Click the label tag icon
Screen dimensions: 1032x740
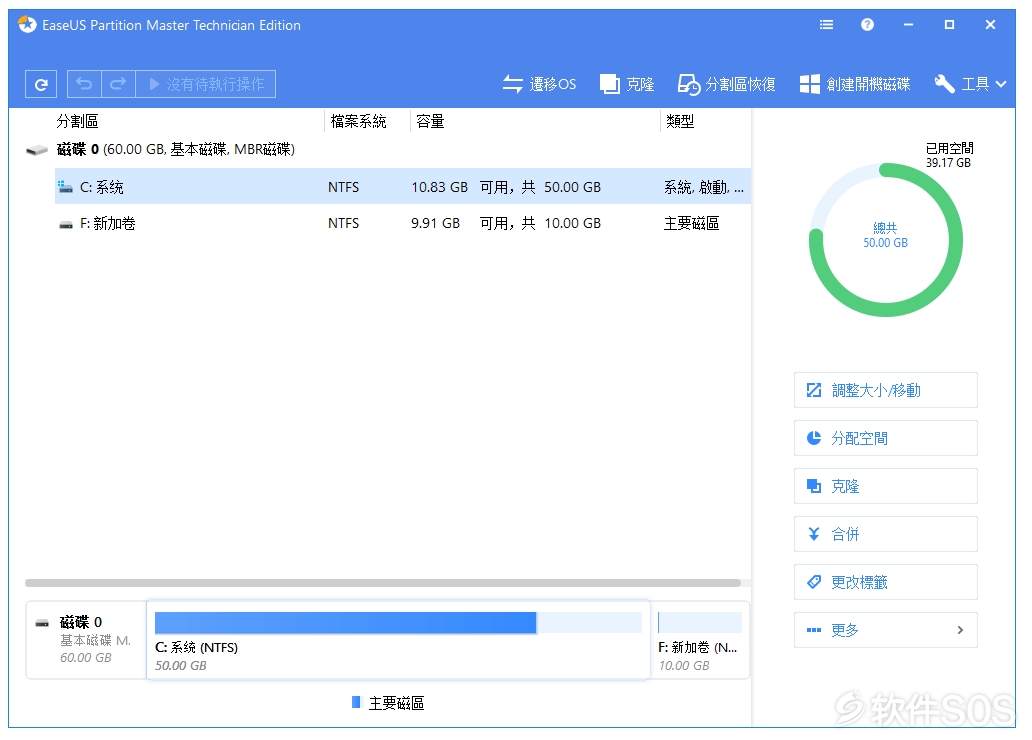(x=814, y=582)
